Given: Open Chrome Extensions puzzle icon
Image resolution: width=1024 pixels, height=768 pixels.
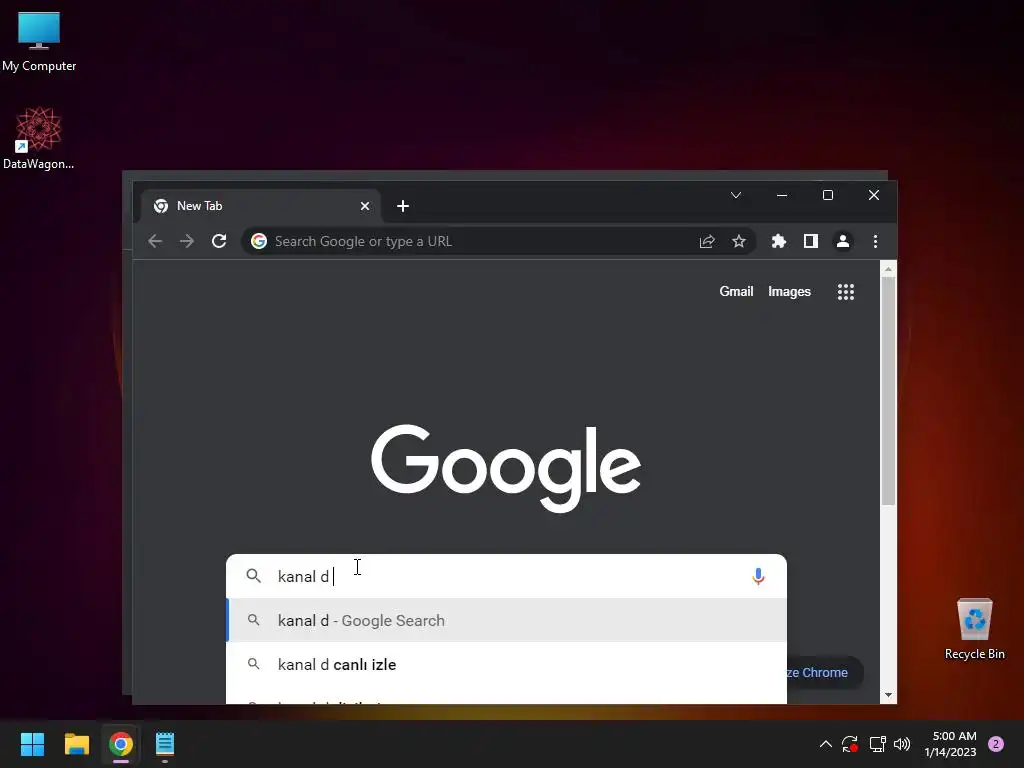Looking at the screenshot, I should 778,241.
